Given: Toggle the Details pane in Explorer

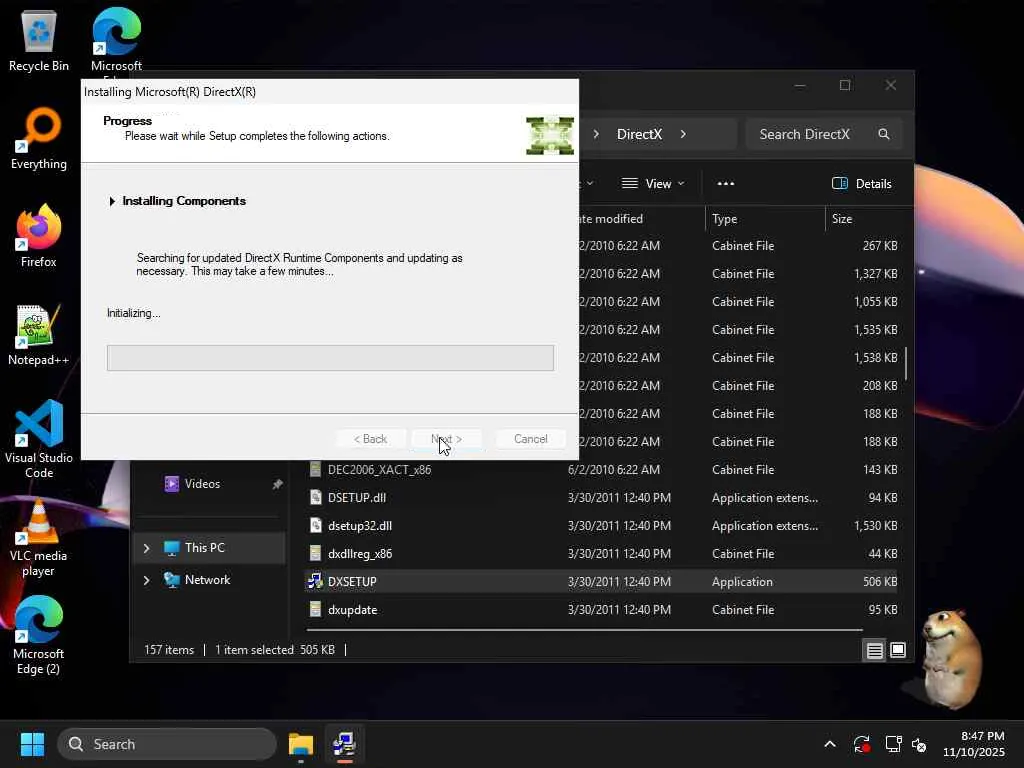Looking at the screenshot, I should [x=861, y=184].
